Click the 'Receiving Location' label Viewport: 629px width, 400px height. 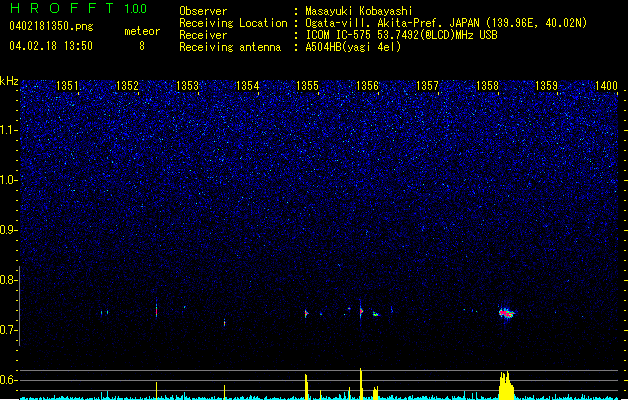233,23
